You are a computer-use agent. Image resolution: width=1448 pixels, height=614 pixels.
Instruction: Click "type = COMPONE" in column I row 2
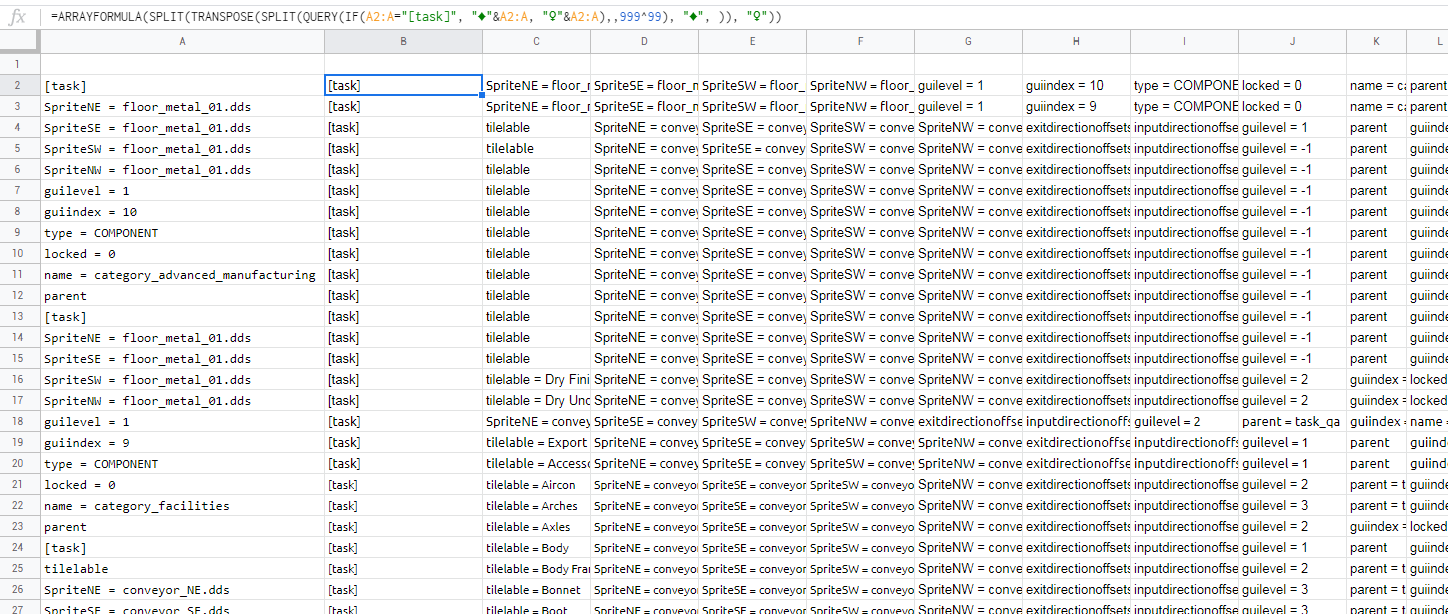click(1184, 85)
